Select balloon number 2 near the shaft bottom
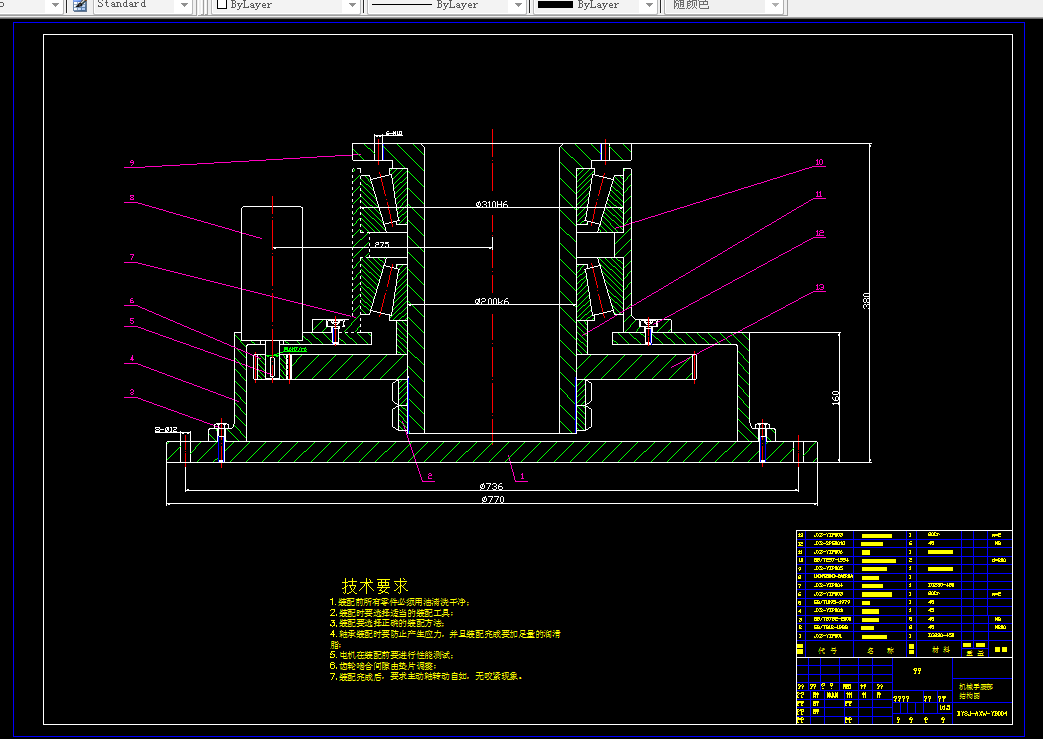 430,476
